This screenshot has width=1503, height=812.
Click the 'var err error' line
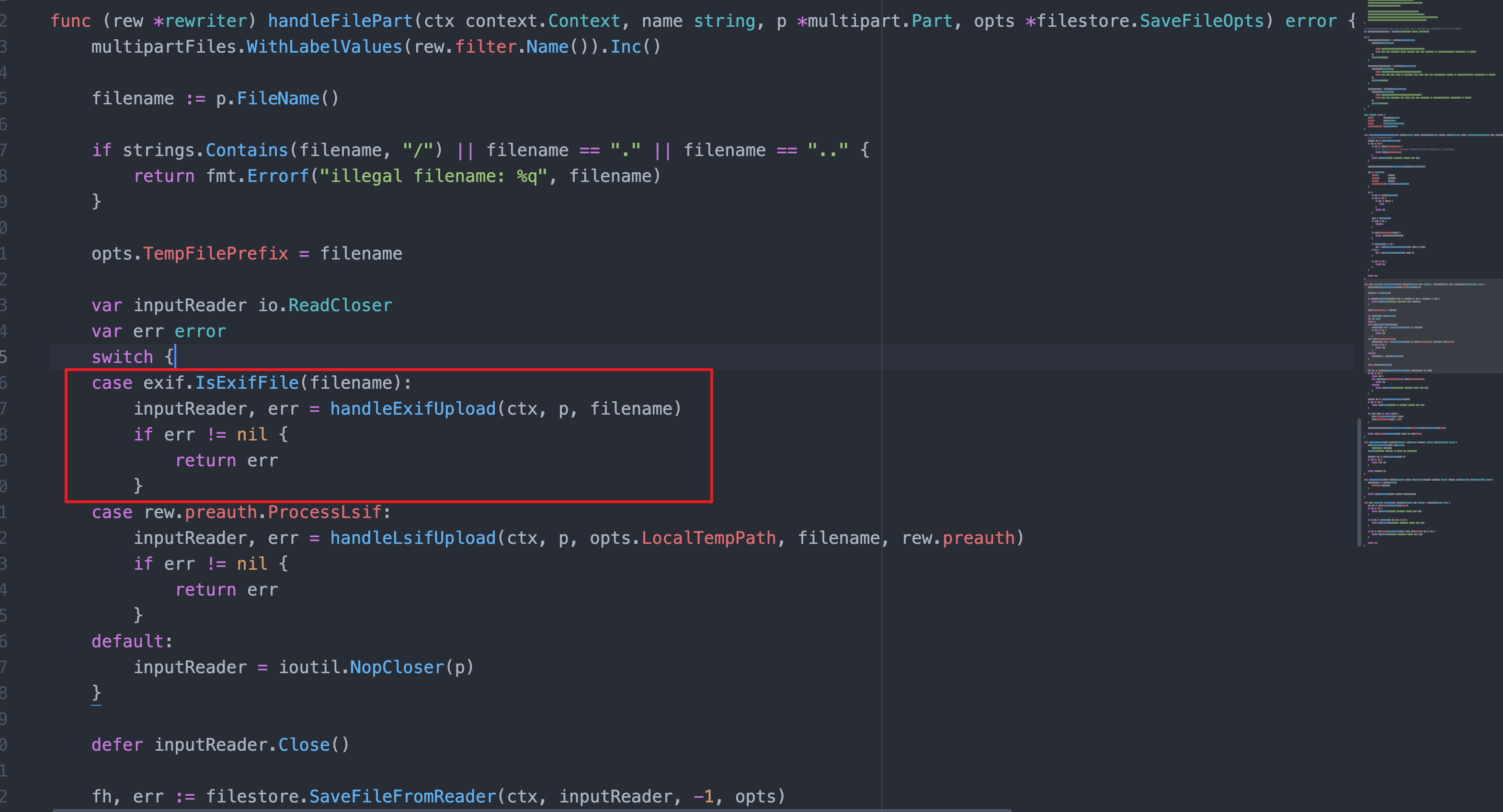159,331
